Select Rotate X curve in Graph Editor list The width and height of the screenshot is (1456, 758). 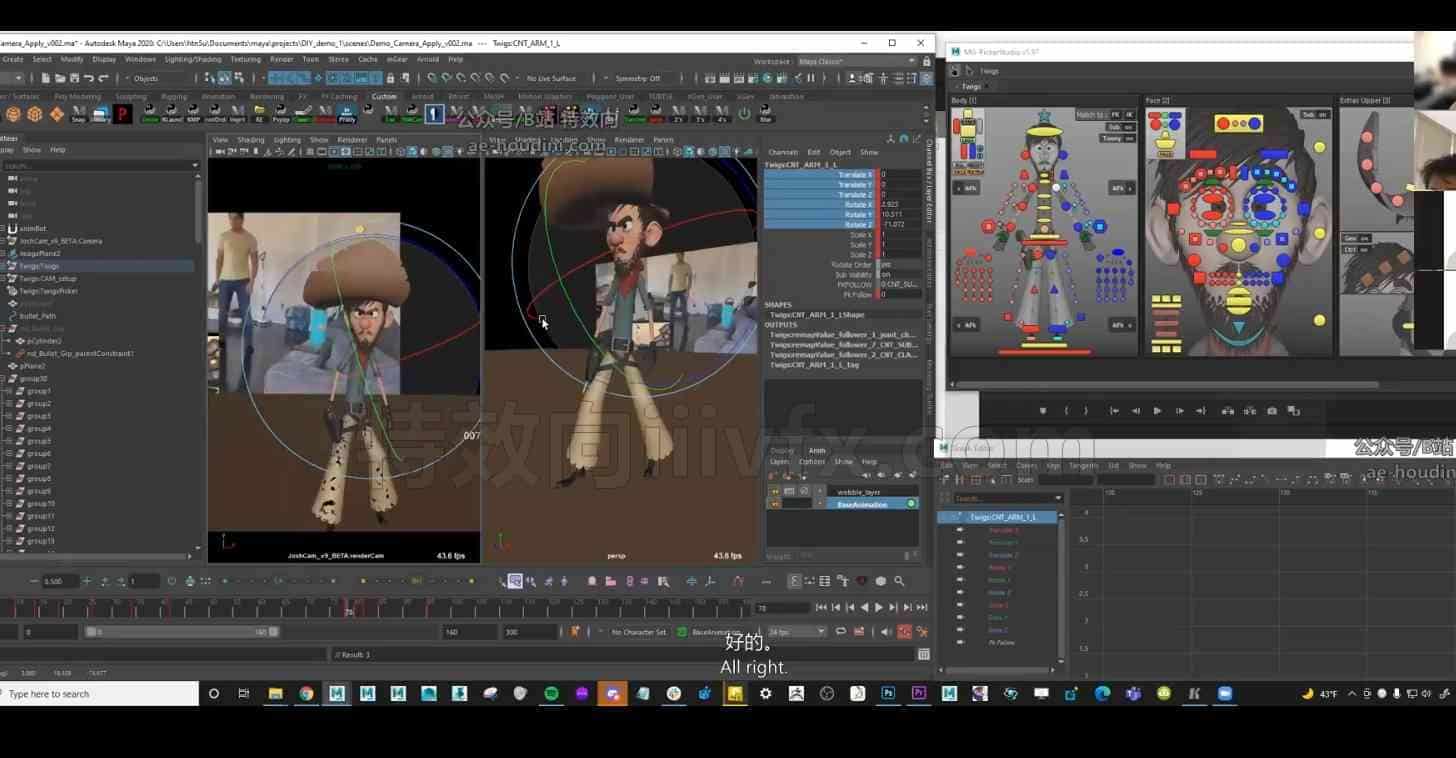click(1000, 568)
